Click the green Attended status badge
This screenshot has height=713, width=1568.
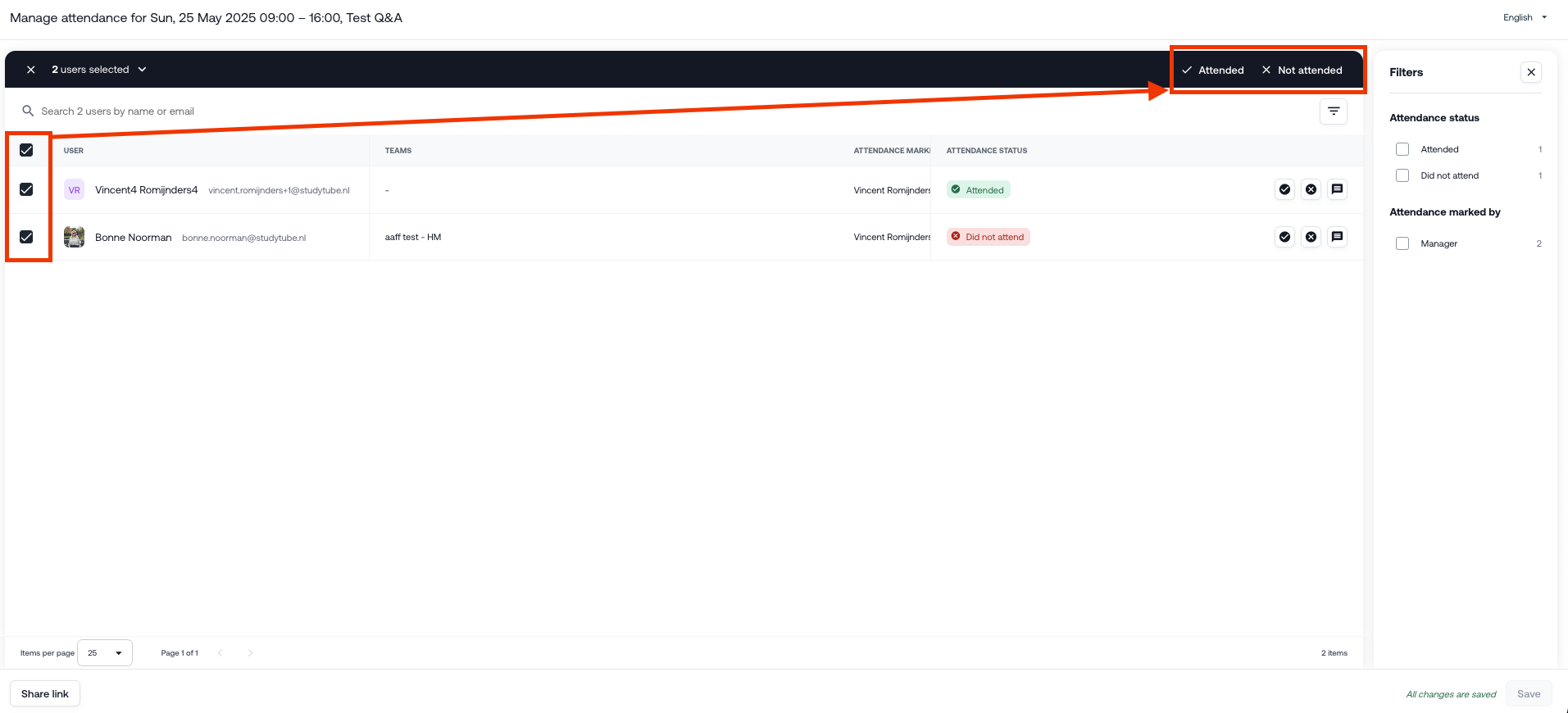(x=979, y=190)
